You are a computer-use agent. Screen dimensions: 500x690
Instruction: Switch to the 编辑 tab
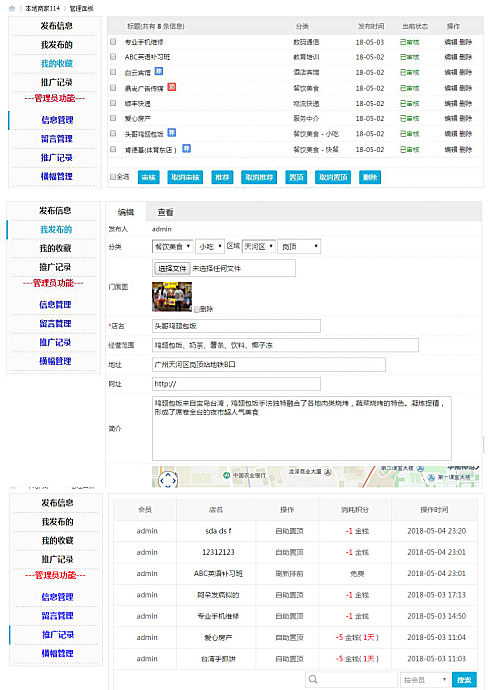[x=126, y=212]
